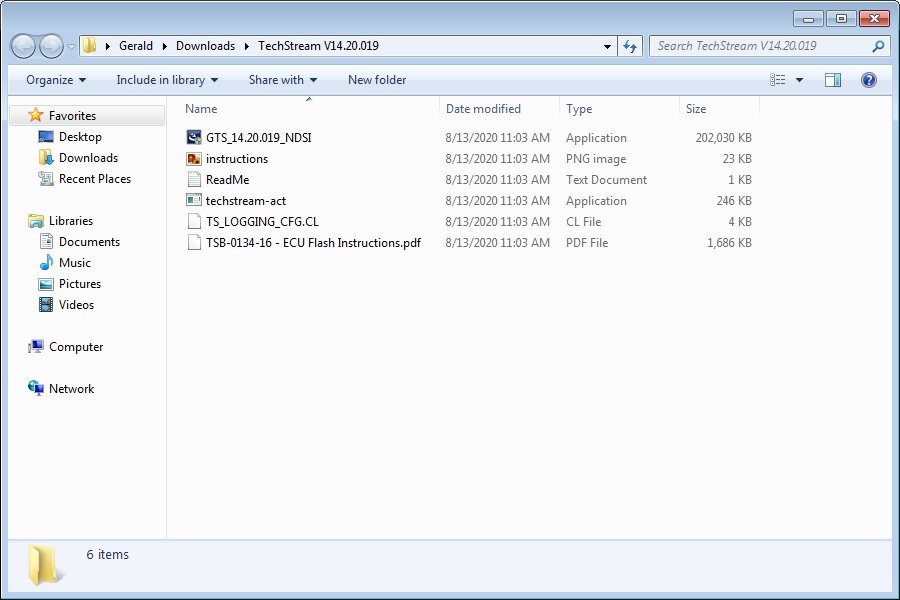Viewport: 900px width, 600px height.
Task: Expand the breadcrumb arrow after Downloads
Action: pyautogui.click(x=247, y=46)
